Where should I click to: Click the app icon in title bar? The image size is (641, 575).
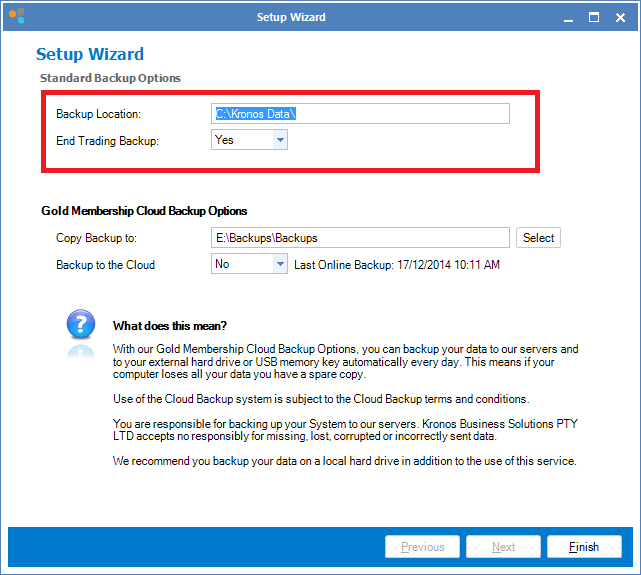[x=16, y=17]
